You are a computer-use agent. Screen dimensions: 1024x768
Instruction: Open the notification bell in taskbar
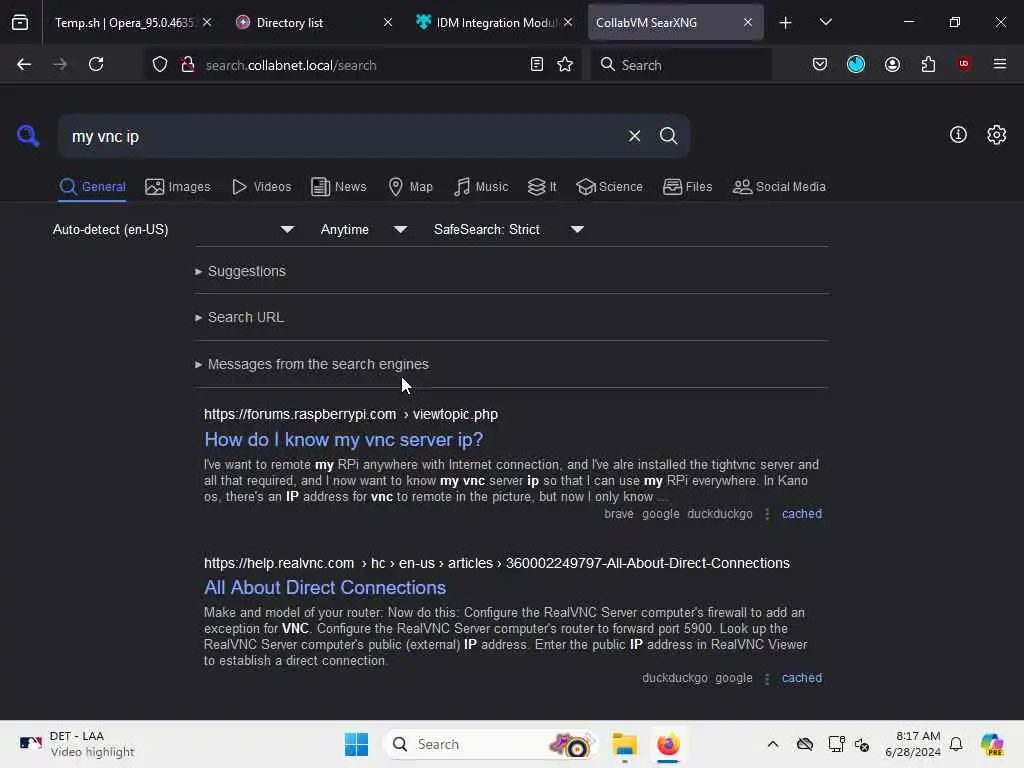[955, 744]
